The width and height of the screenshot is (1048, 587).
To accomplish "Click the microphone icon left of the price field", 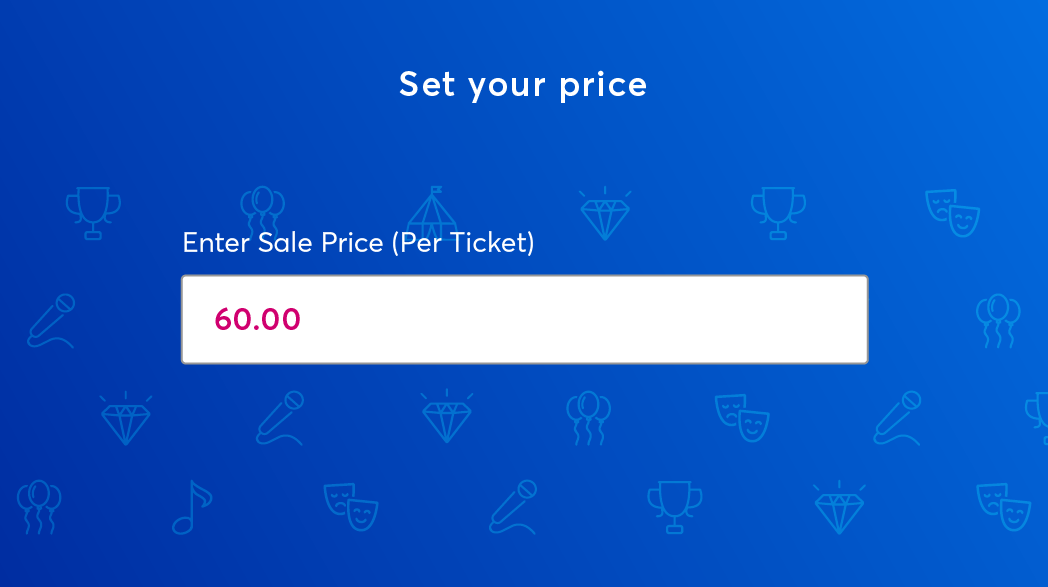I will pyautogui.click(x=51, y=321).
